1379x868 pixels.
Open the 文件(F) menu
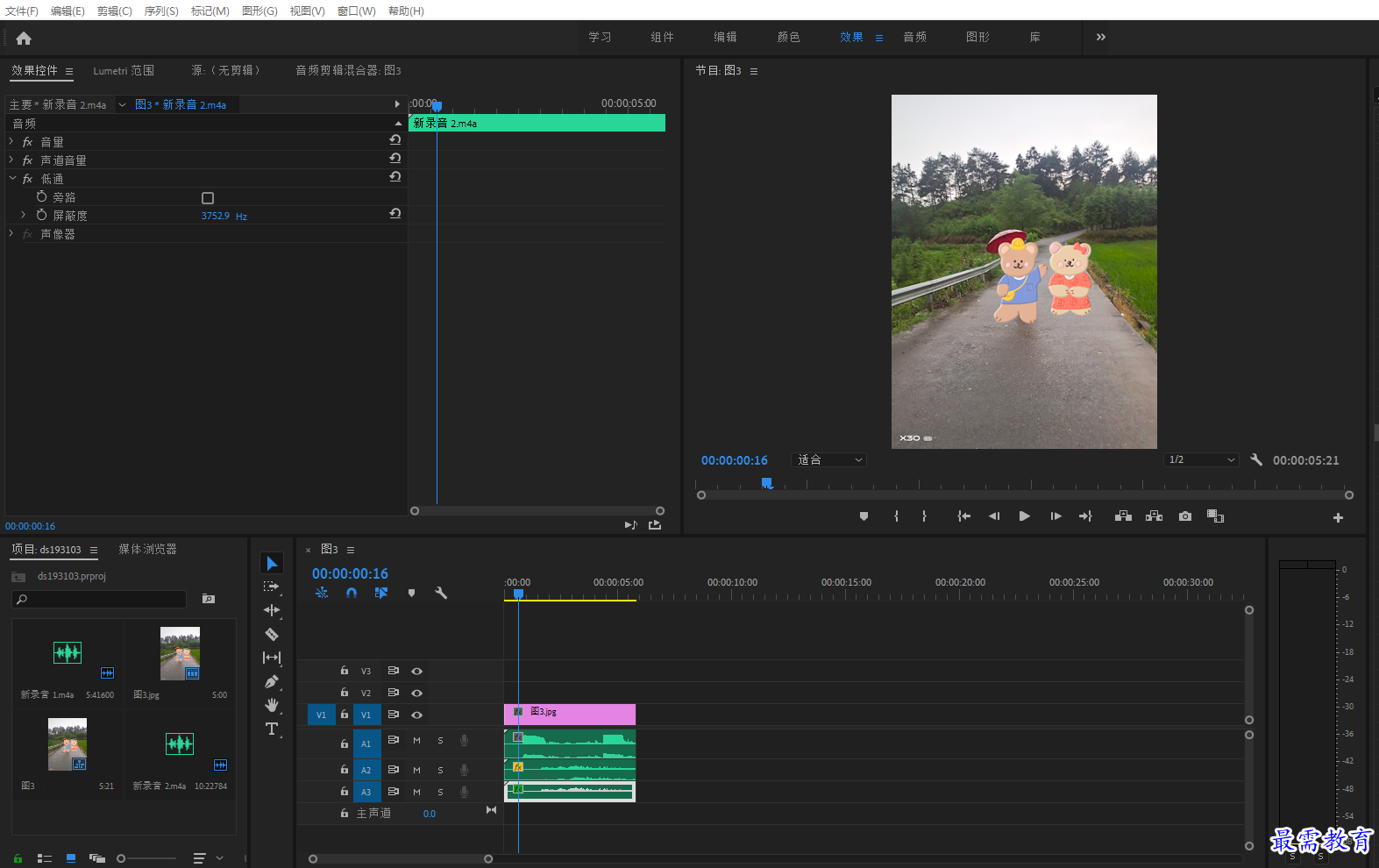click(x=22, y=11)
